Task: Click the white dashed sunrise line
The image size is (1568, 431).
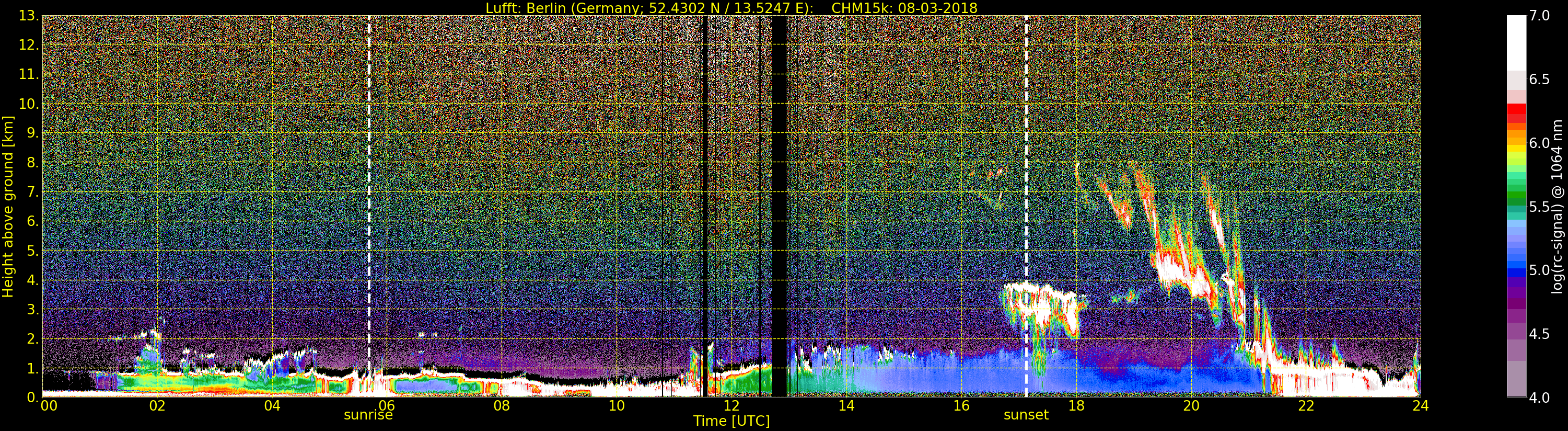Action: click(369, 183)
